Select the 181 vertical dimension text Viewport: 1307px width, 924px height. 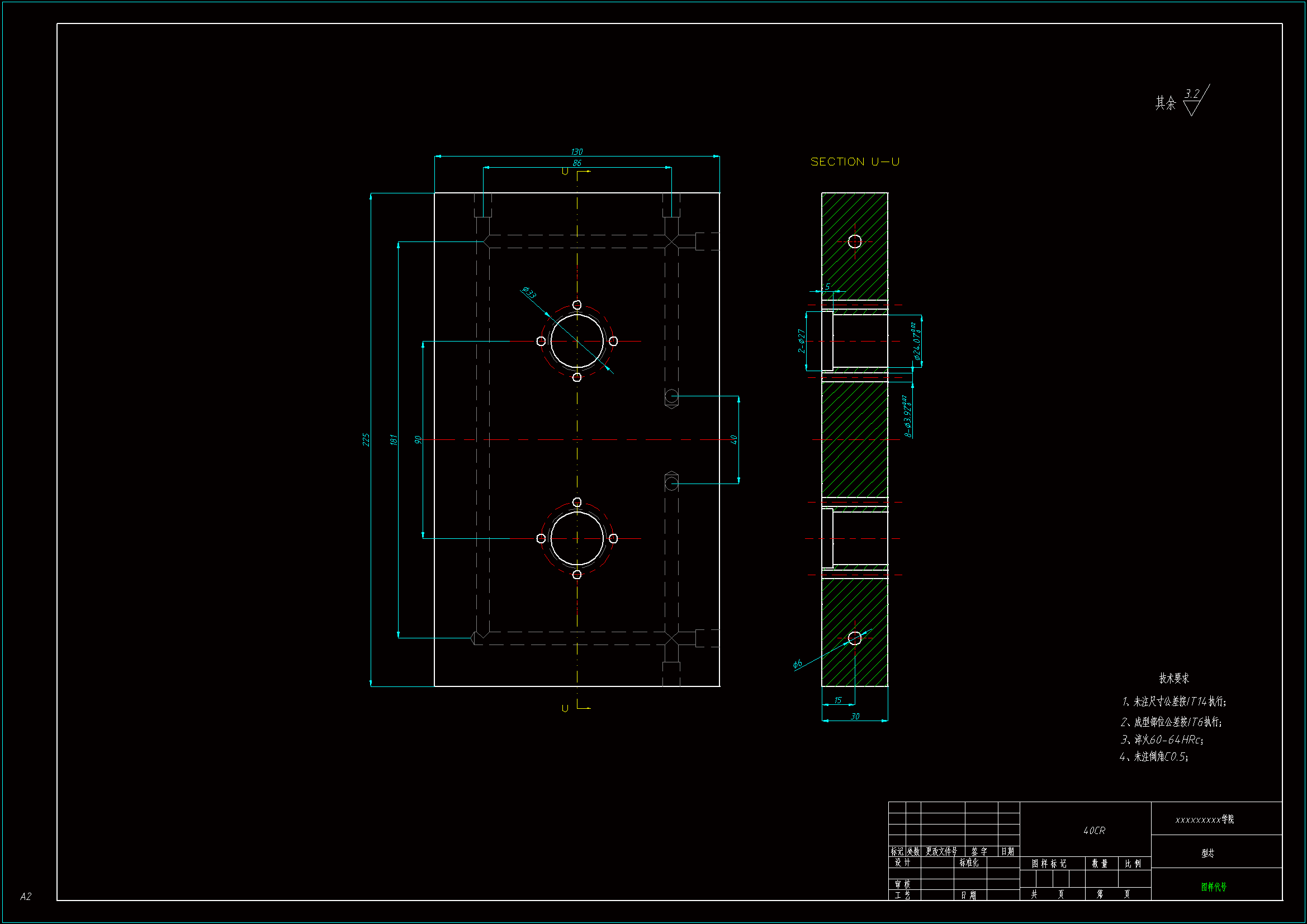tap(393, 439)
